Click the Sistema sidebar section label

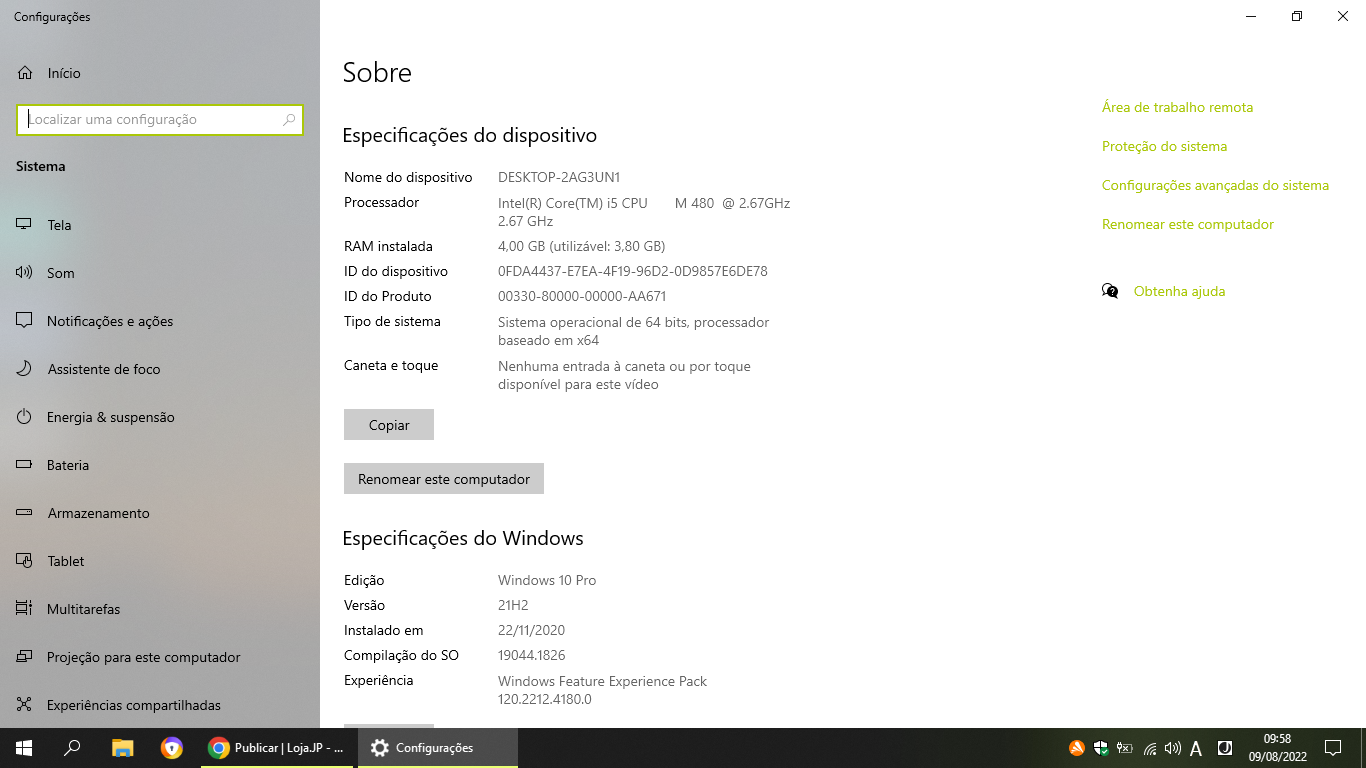[x=41, y=166]
